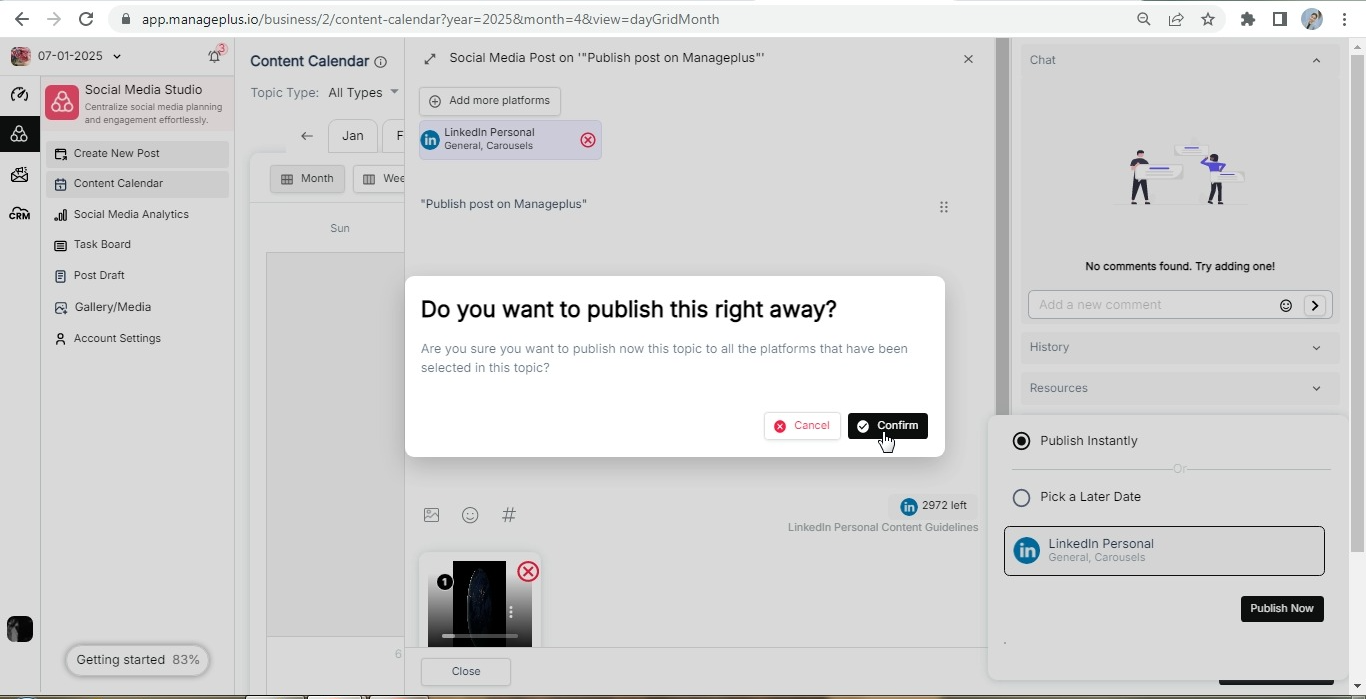Screen dimensions: 1366x699
Task: Open the mail module icon in left rail
Action: [x=19, y=175]
